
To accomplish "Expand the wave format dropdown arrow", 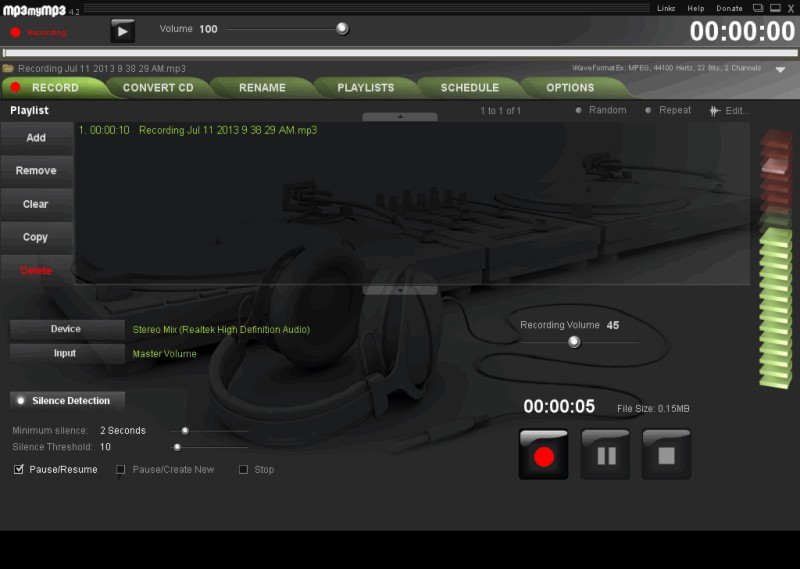I will pyautogui.click(x=781, y=69).
